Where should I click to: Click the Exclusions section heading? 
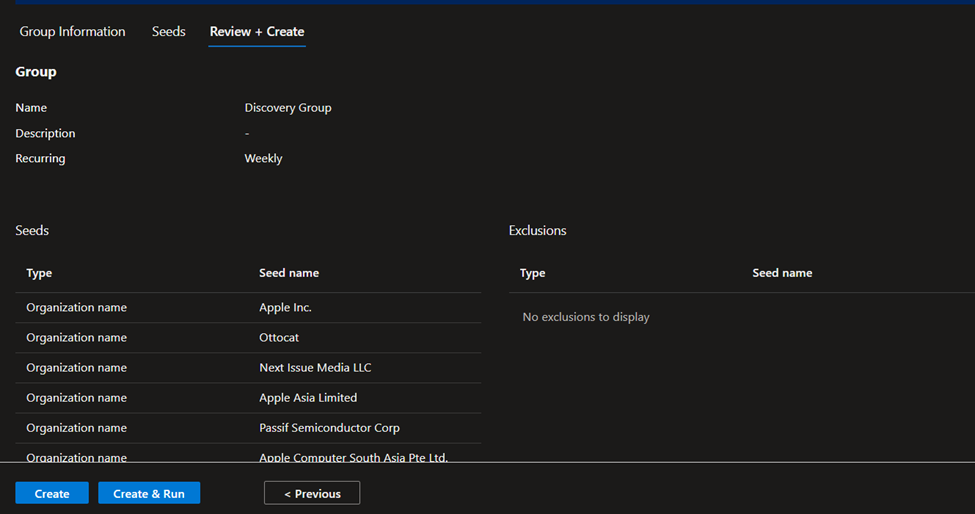pyautogui.click(x=538, y=231)
